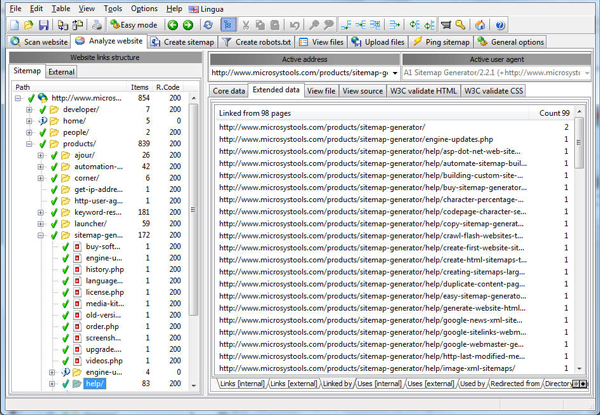
Task: Click the green forward arrow icon
Action: click(189, 25)
